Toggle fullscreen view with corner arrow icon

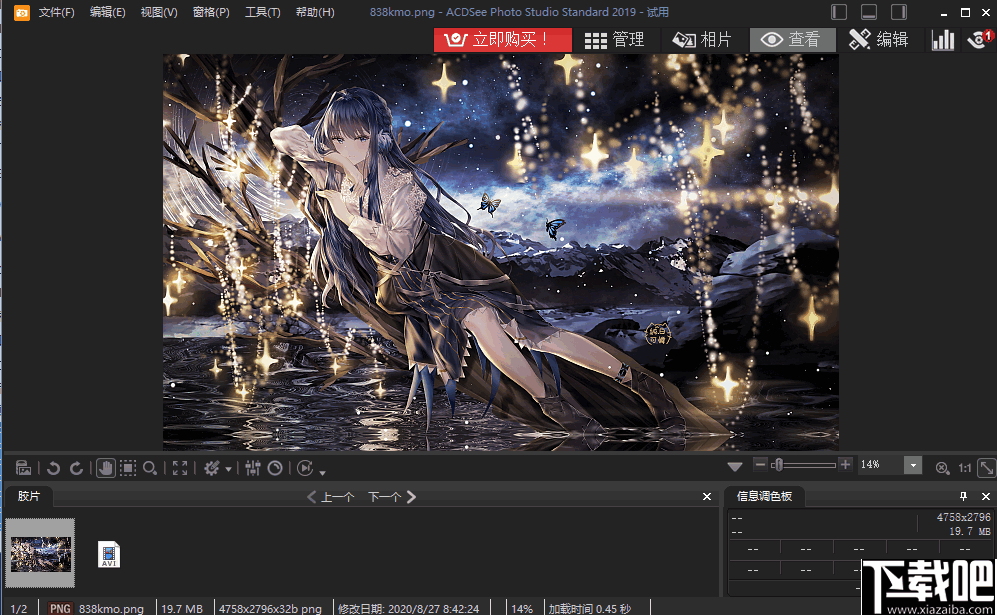click(987, 467)
